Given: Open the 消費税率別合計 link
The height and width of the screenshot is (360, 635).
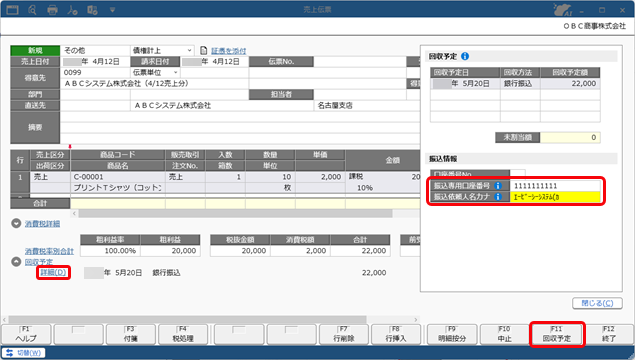Looking at the screenshot, I should pyautogui.click(x=49, y=251).
